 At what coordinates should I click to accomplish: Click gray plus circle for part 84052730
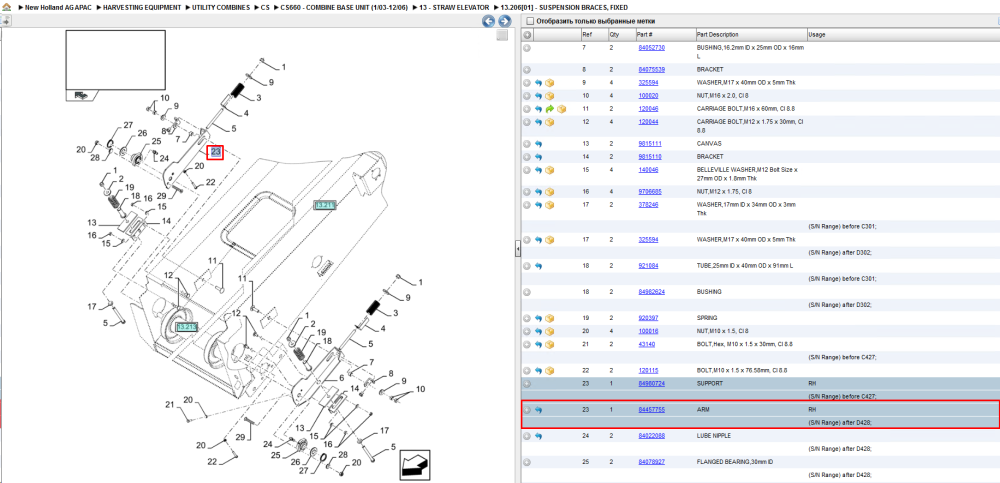(x=527, y=48)
